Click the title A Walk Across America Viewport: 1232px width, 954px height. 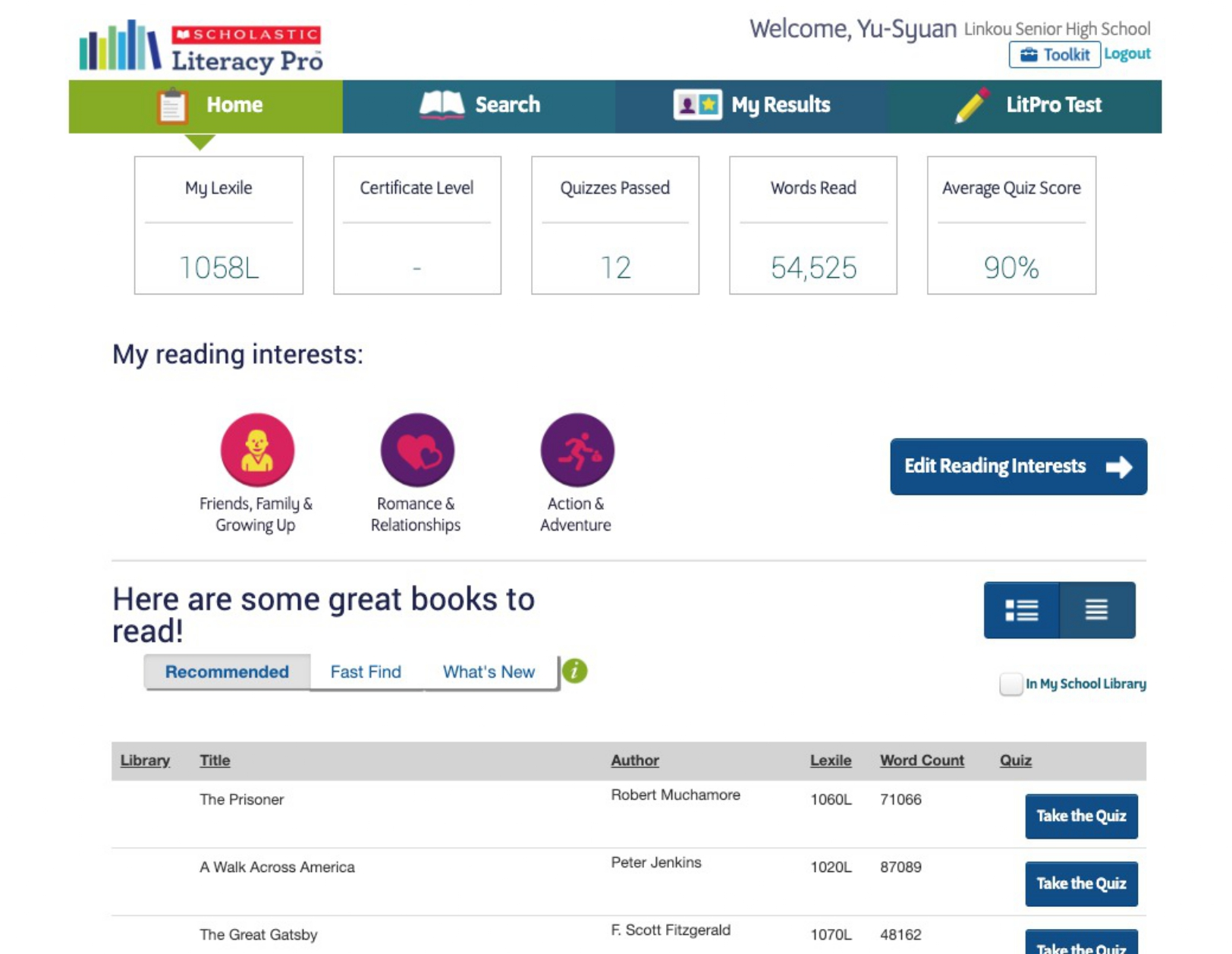(277, 867)
